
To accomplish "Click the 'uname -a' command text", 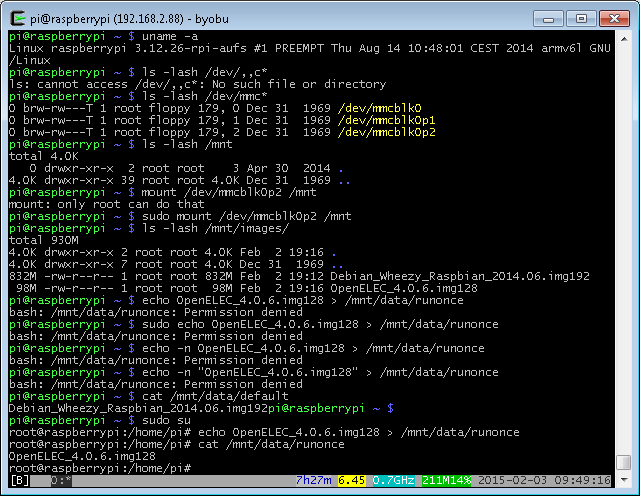I will coord(170,36).
